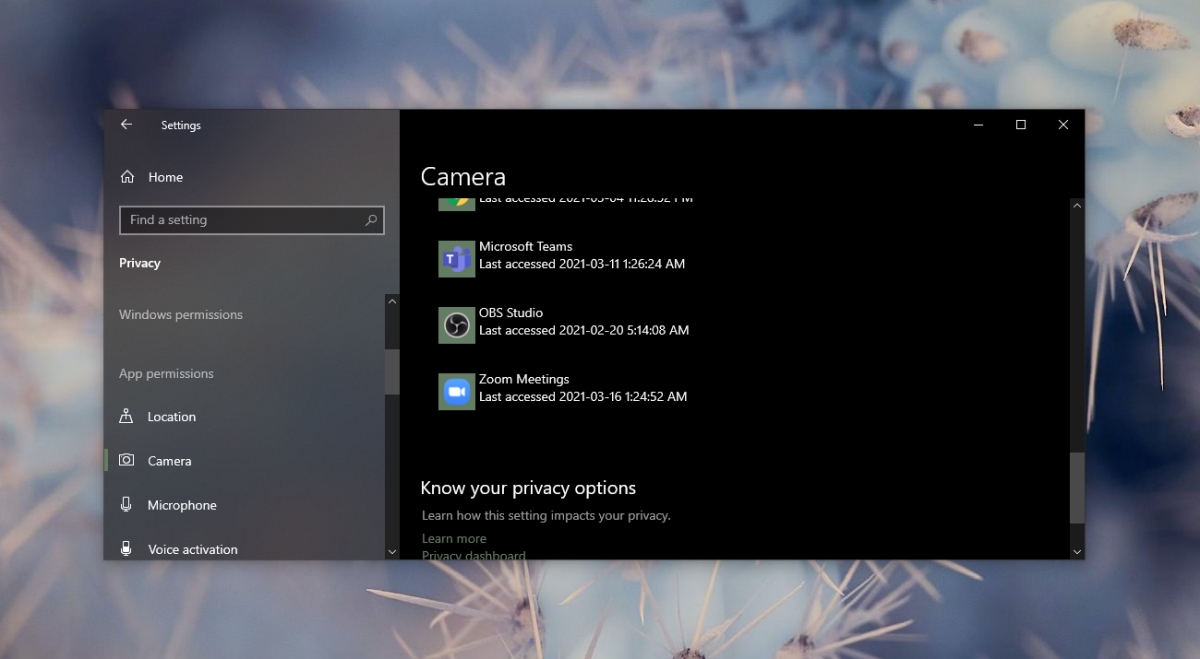Open the Privacy dashboard link
The height and width of the screenshot is (659, 1200).
tap(473, 555)
